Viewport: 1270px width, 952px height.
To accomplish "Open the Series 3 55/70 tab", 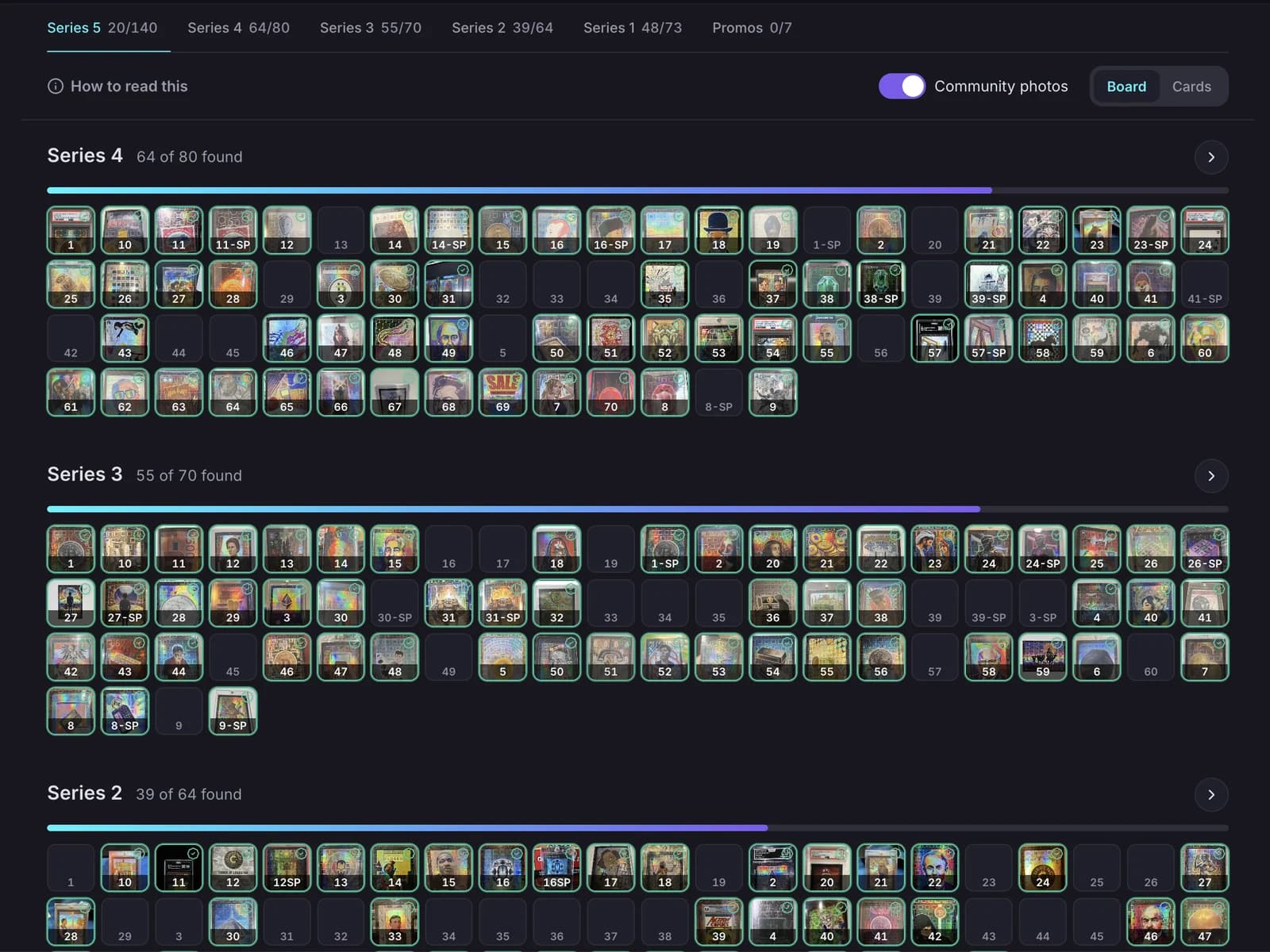I will [371, 28].
